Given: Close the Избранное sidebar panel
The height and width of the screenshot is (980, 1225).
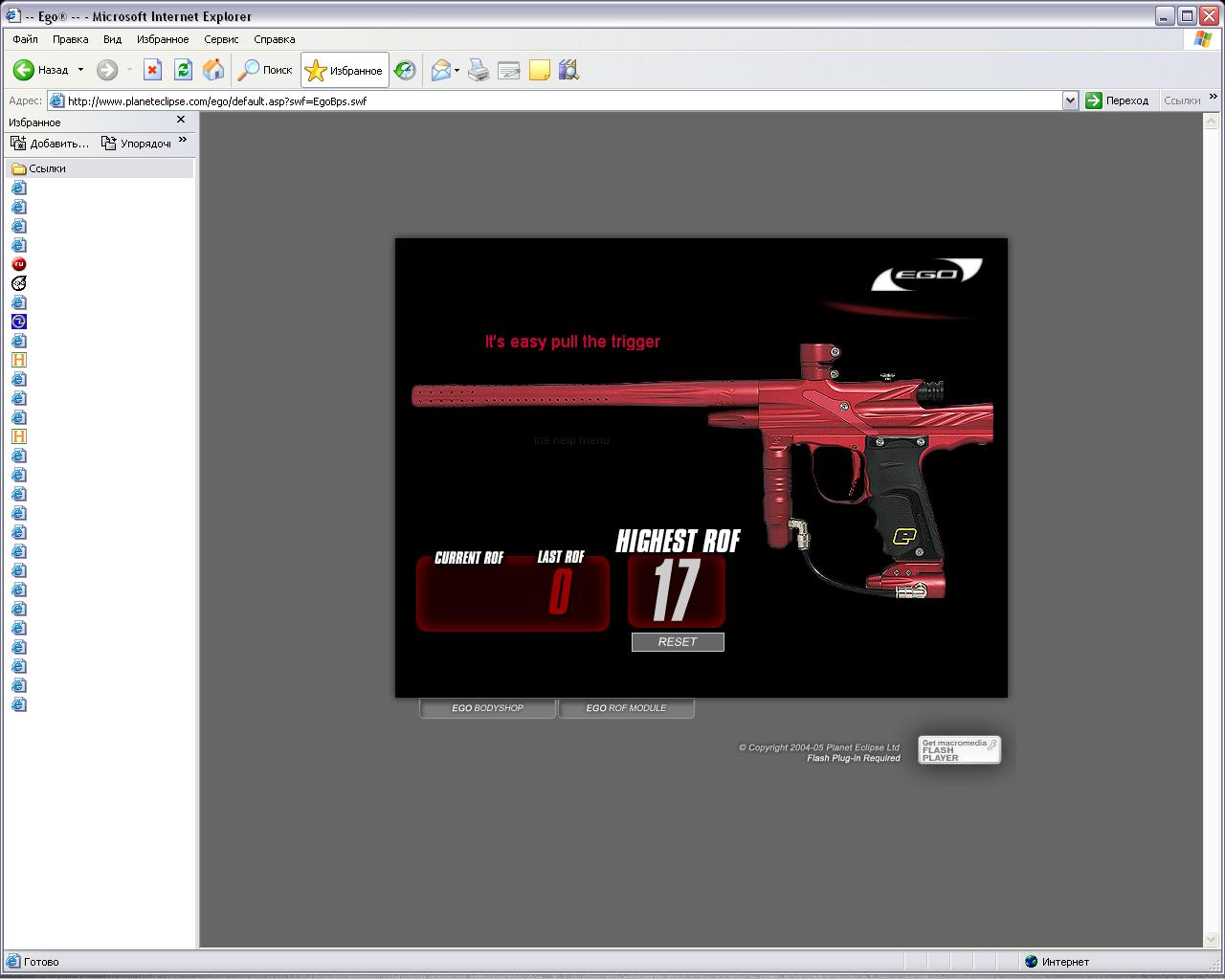Looking at the screenshot, I should pyautogui.click(x=181, y=121).
